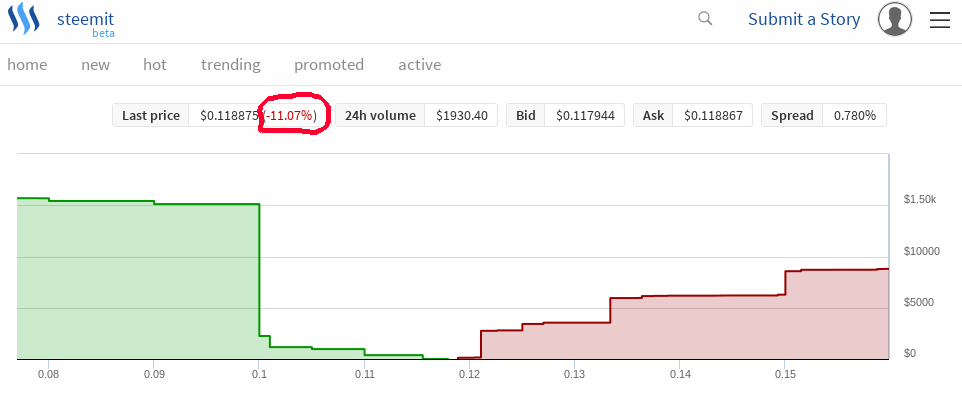
Task: Click the $1.50k axis label
Action: (x=920, y=199)
